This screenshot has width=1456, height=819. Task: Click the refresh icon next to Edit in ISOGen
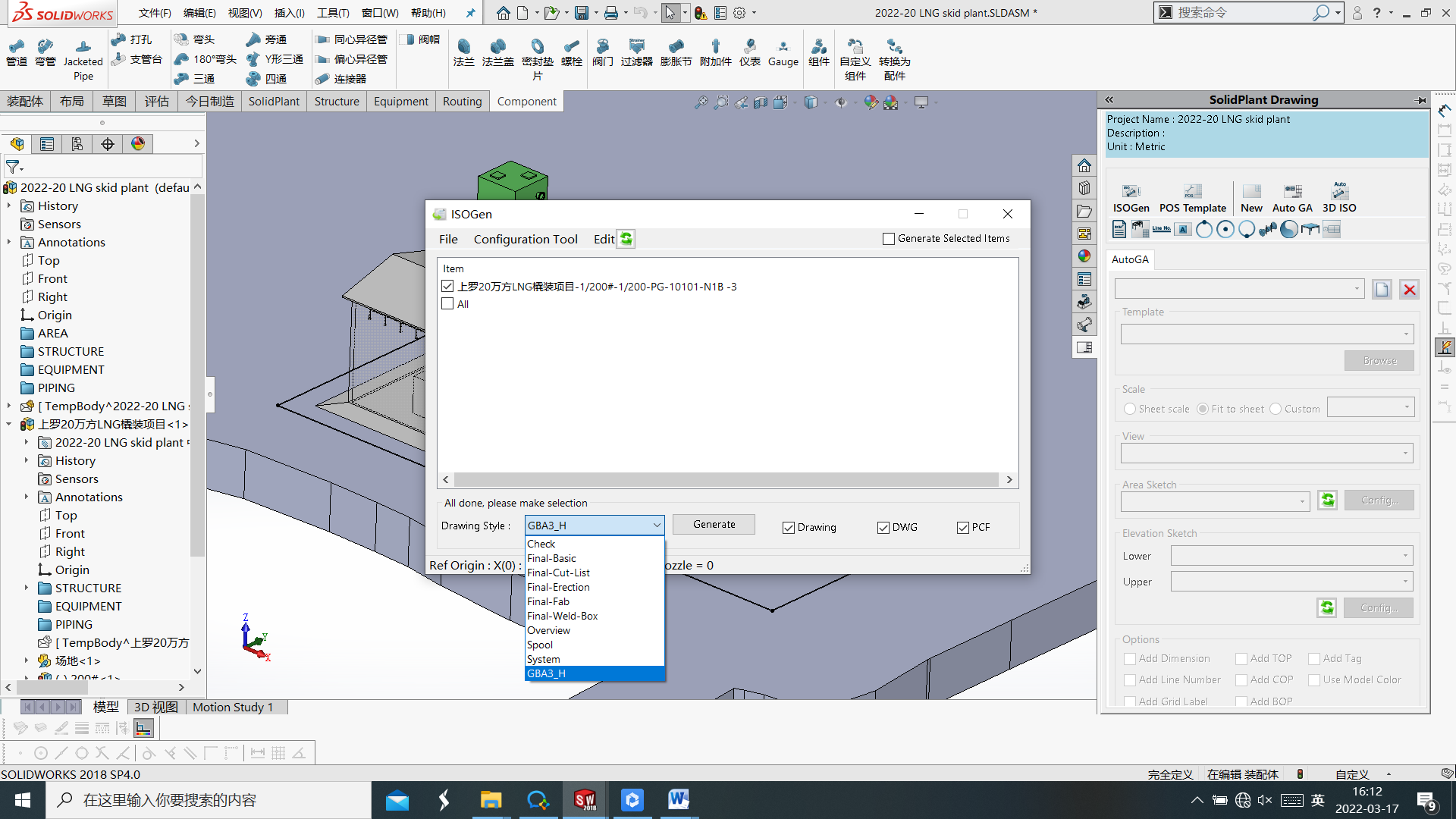point(626,239)
